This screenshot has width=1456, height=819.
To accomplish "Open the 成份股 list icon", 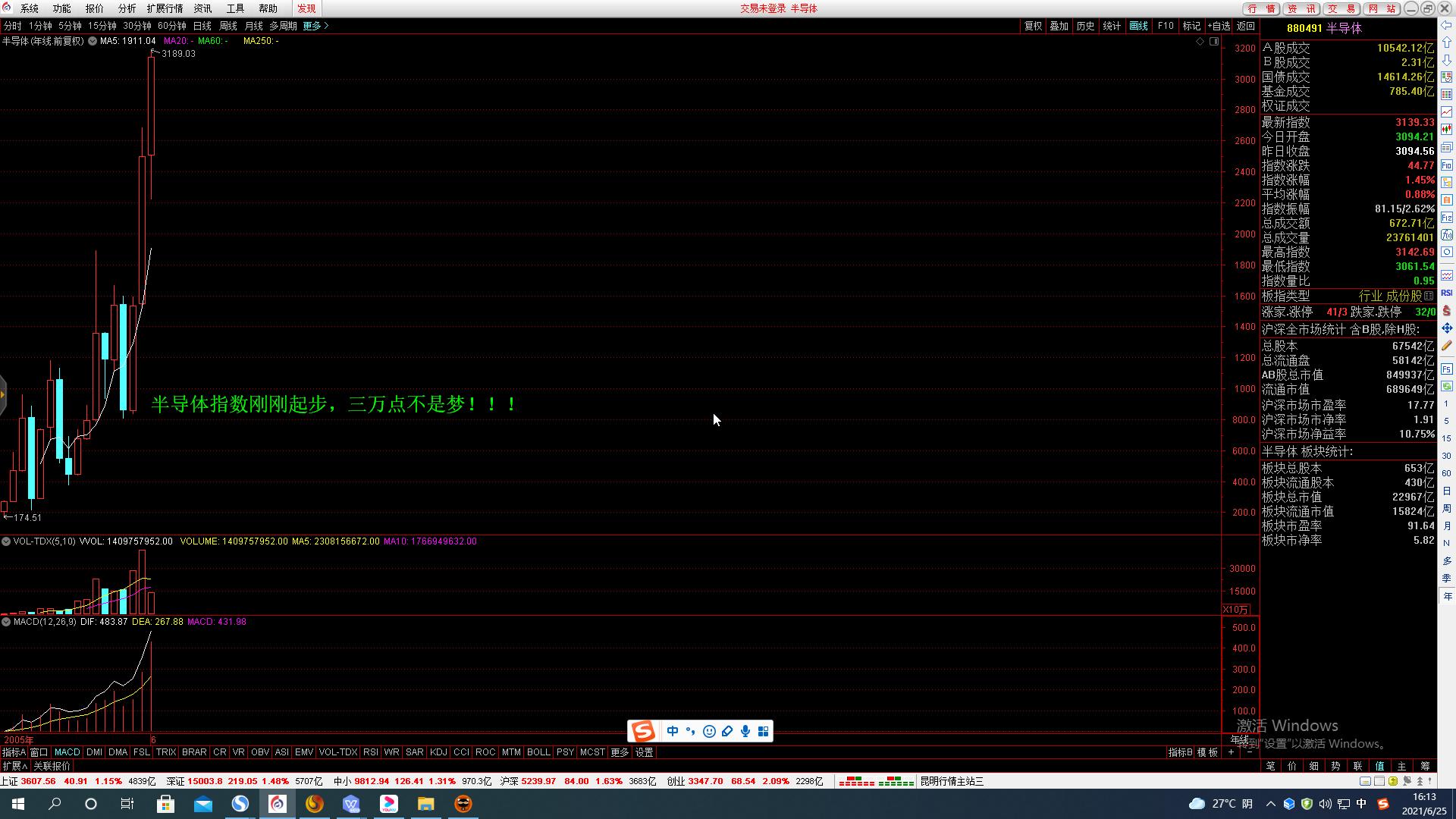I will [x=1429, y=297].
